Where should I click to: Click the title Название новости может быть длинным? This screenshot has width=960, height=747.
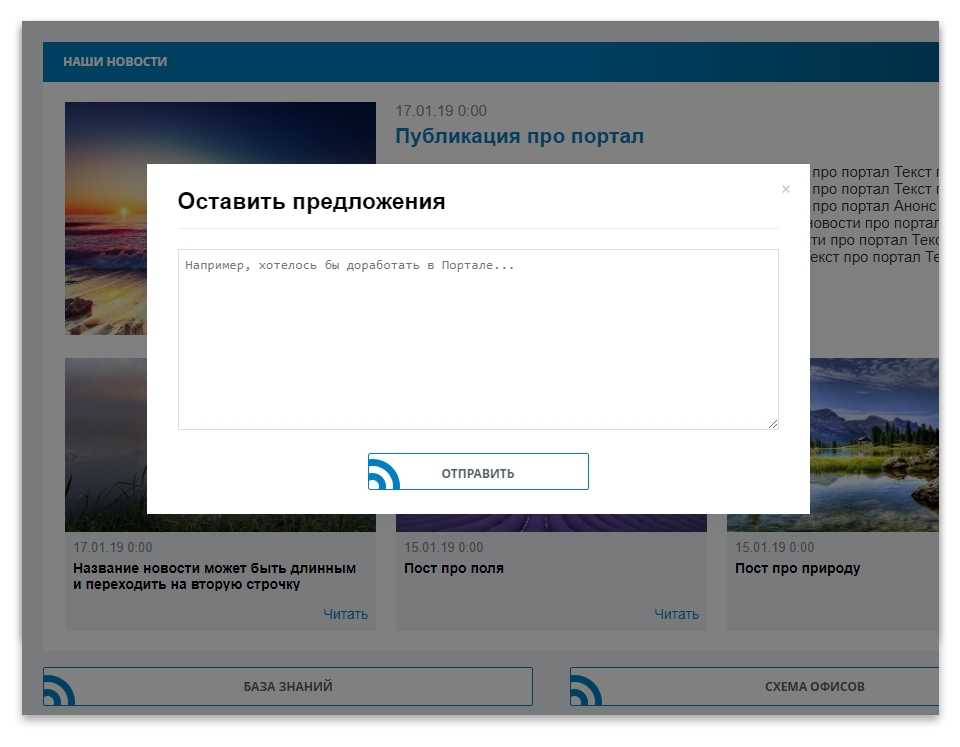click(x=214, y=576)
